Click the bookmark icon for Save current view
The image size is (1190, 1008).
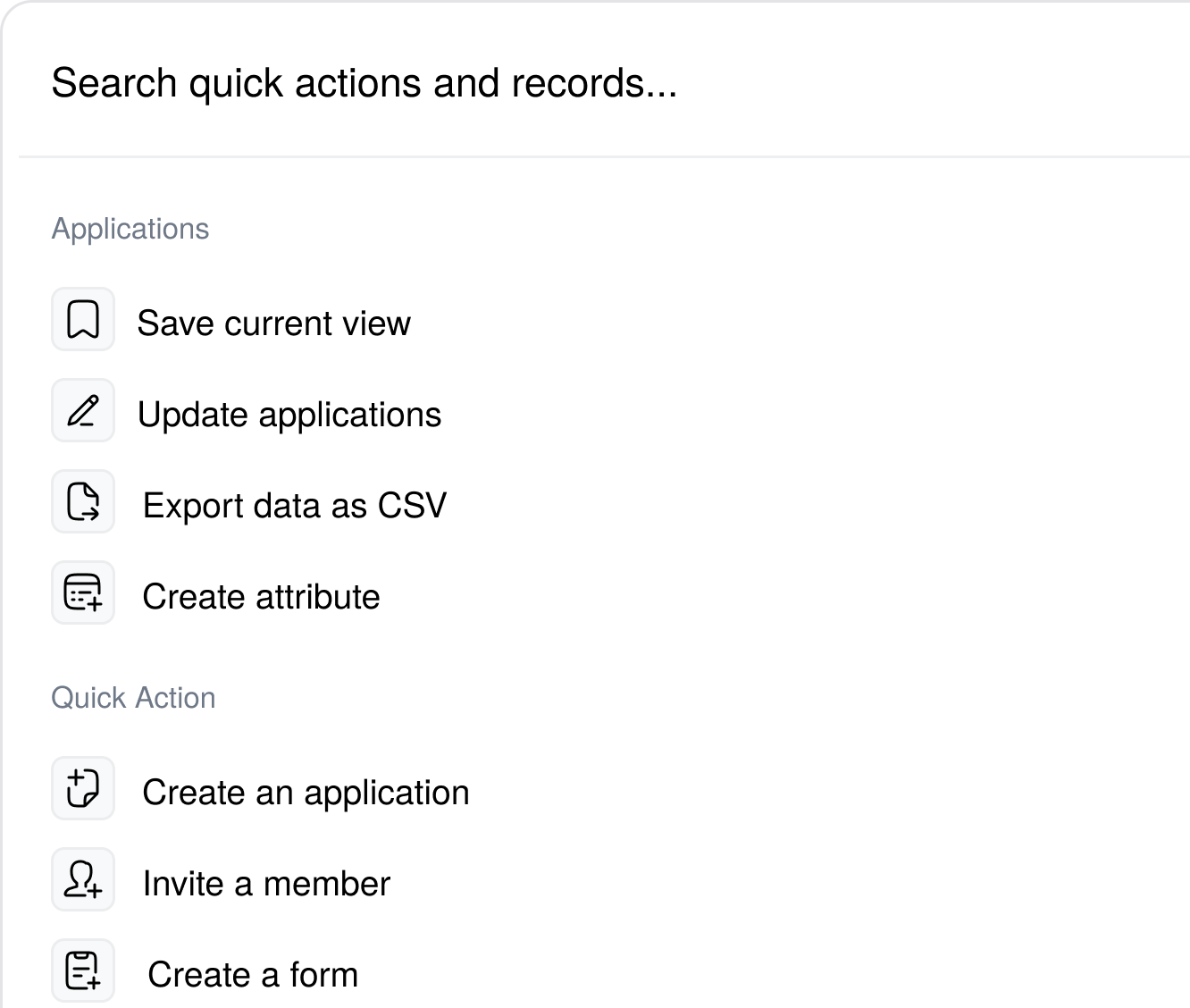pos(83,320)
